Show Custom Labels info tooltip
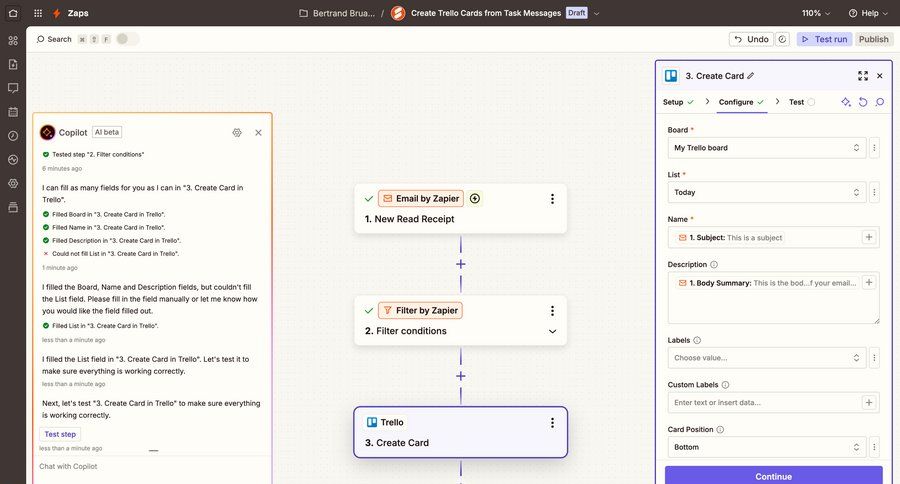The width and height of the screenshot is (900, 484). 725,385
